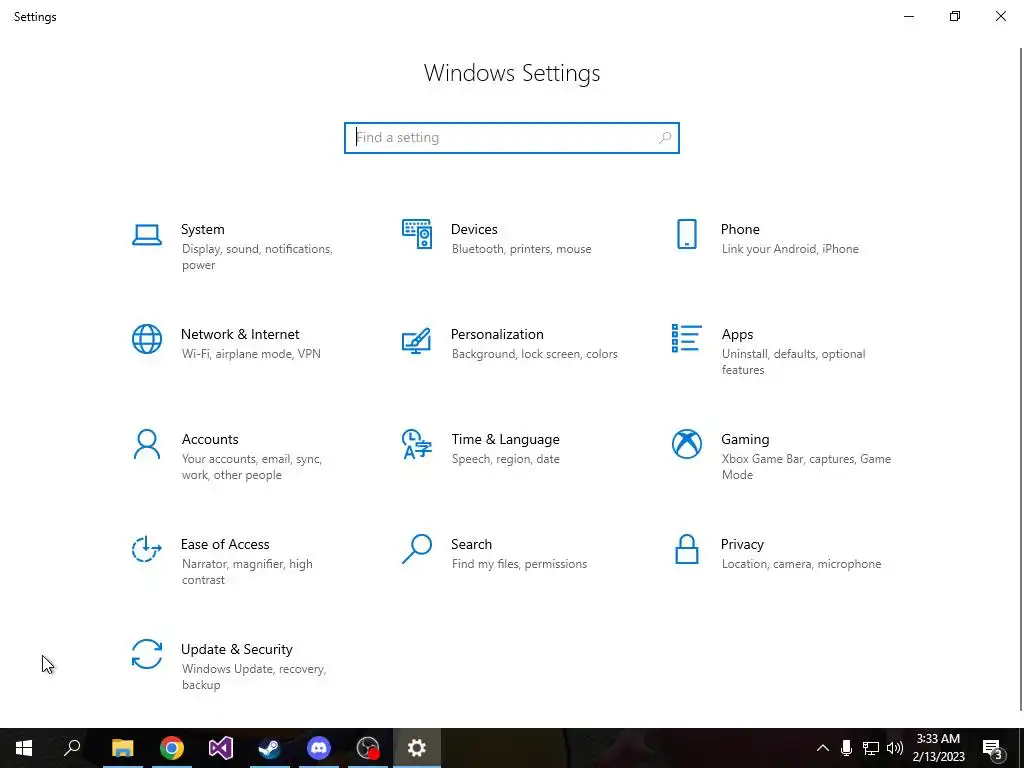The height and width of the screenshot is (768, 1024).
Task: Open the System laptop icon
Action: (x=147, y=235)
